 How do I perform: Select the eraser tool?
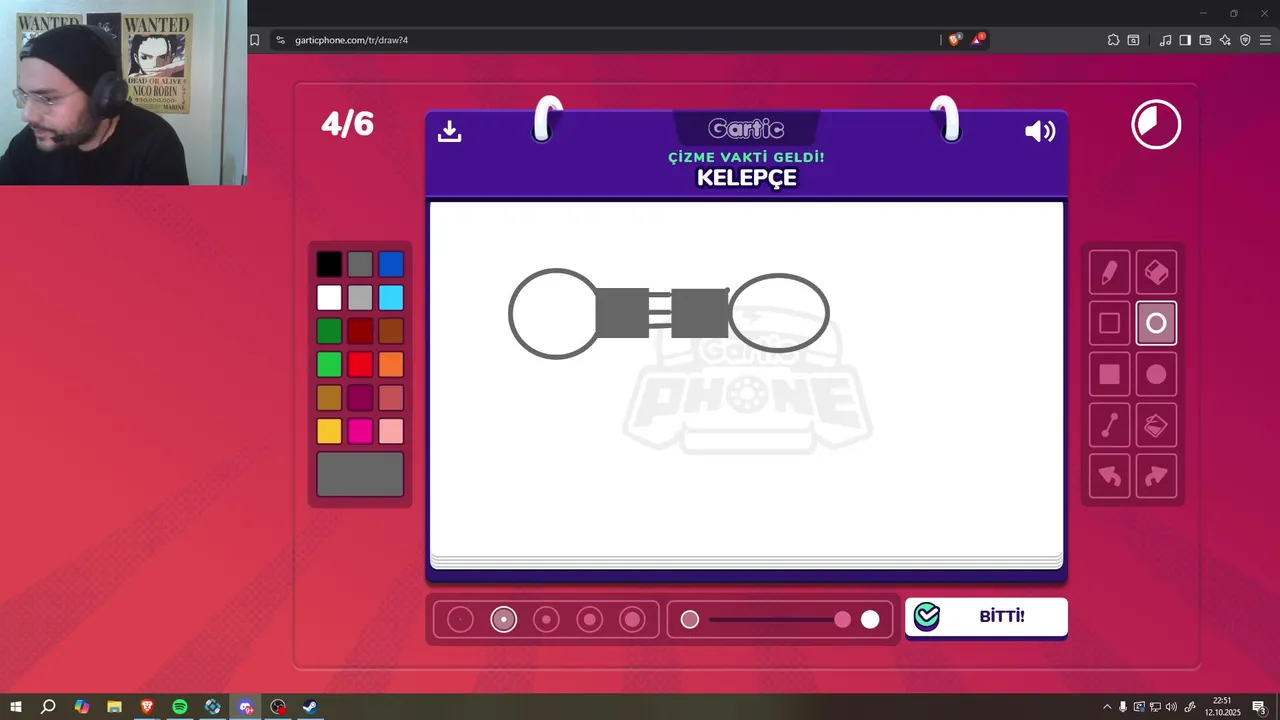tap(1156, 272)
